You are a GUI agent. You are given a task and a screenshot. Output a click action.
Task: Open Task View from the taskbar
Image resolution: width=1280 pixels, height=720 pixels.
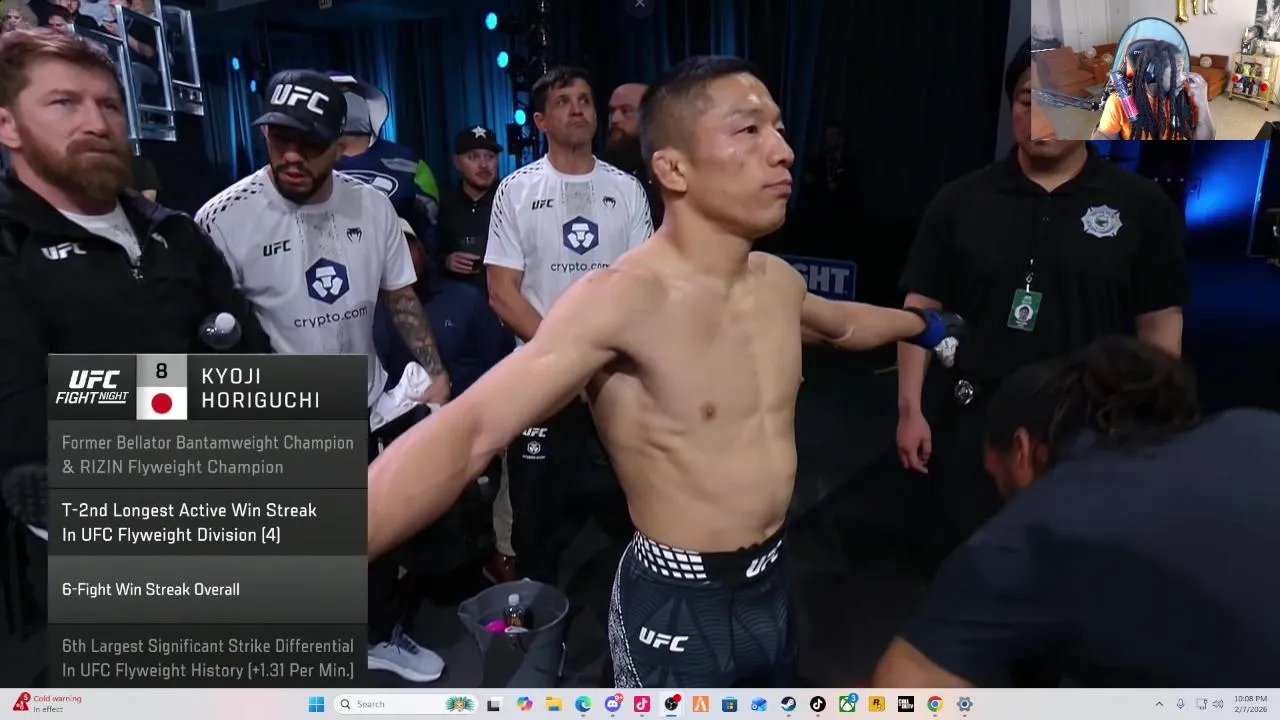tap(493, 704)
